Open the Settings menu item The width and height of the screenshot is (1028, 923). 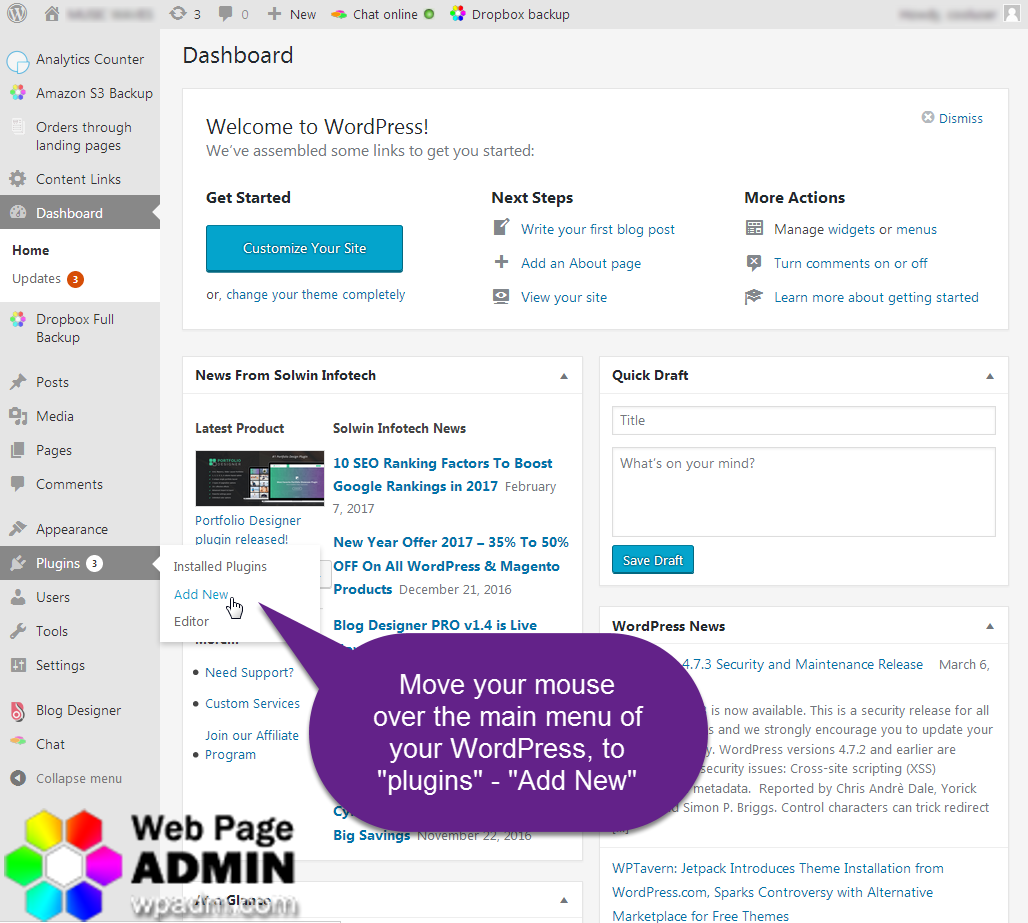pyautogui.click(x=80, y=665)
